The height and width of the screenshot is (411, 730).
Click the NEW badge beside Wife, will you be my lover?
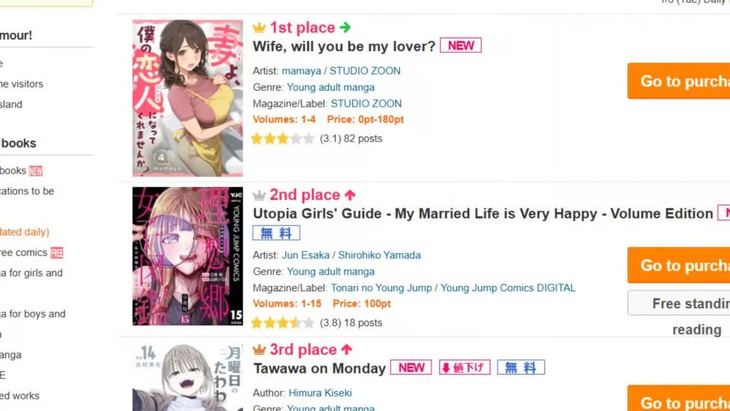461,46
